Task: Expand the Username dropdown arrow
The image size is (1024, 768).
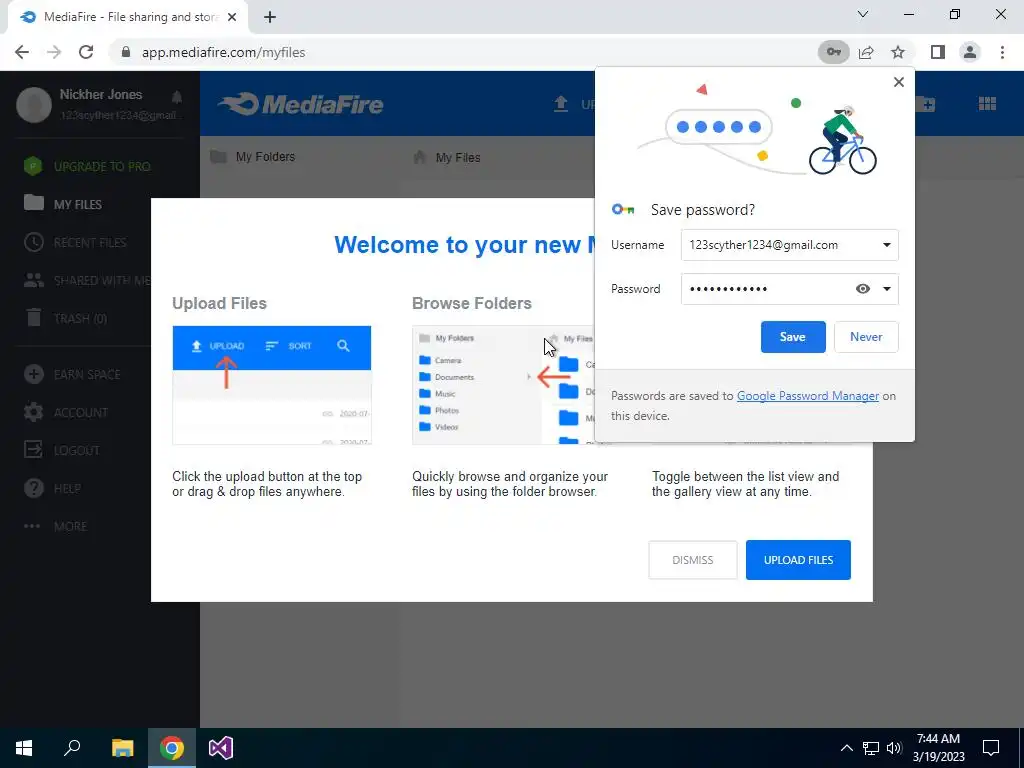Action: pos(886,245)
